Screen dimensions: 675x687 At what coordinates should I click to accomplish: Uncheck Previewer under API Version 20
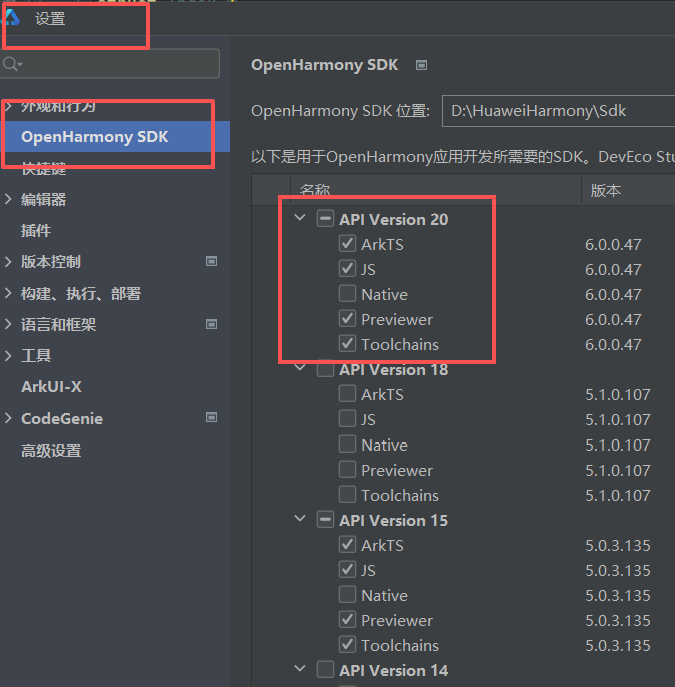click(347, 319)
